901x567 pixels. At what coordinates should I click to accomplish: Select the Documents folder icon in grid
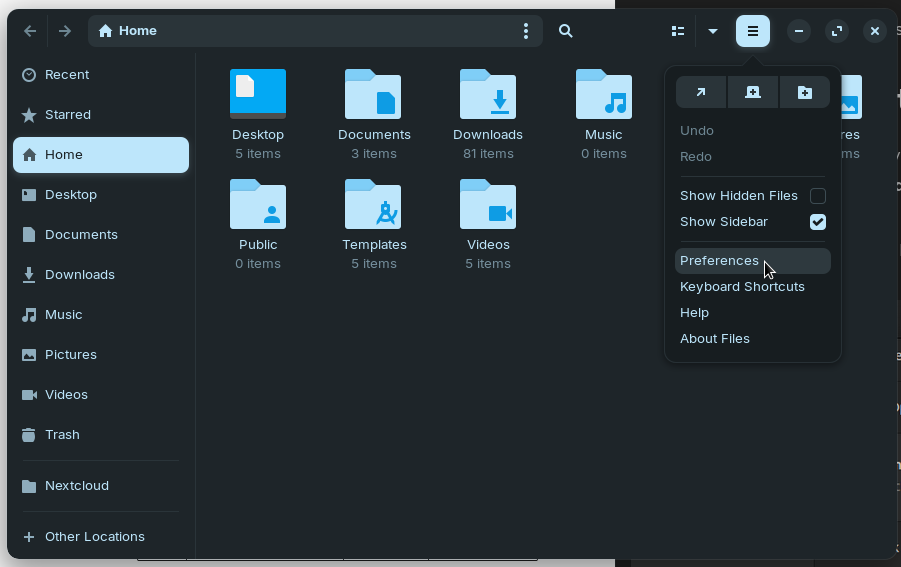[x=373, y=94]
